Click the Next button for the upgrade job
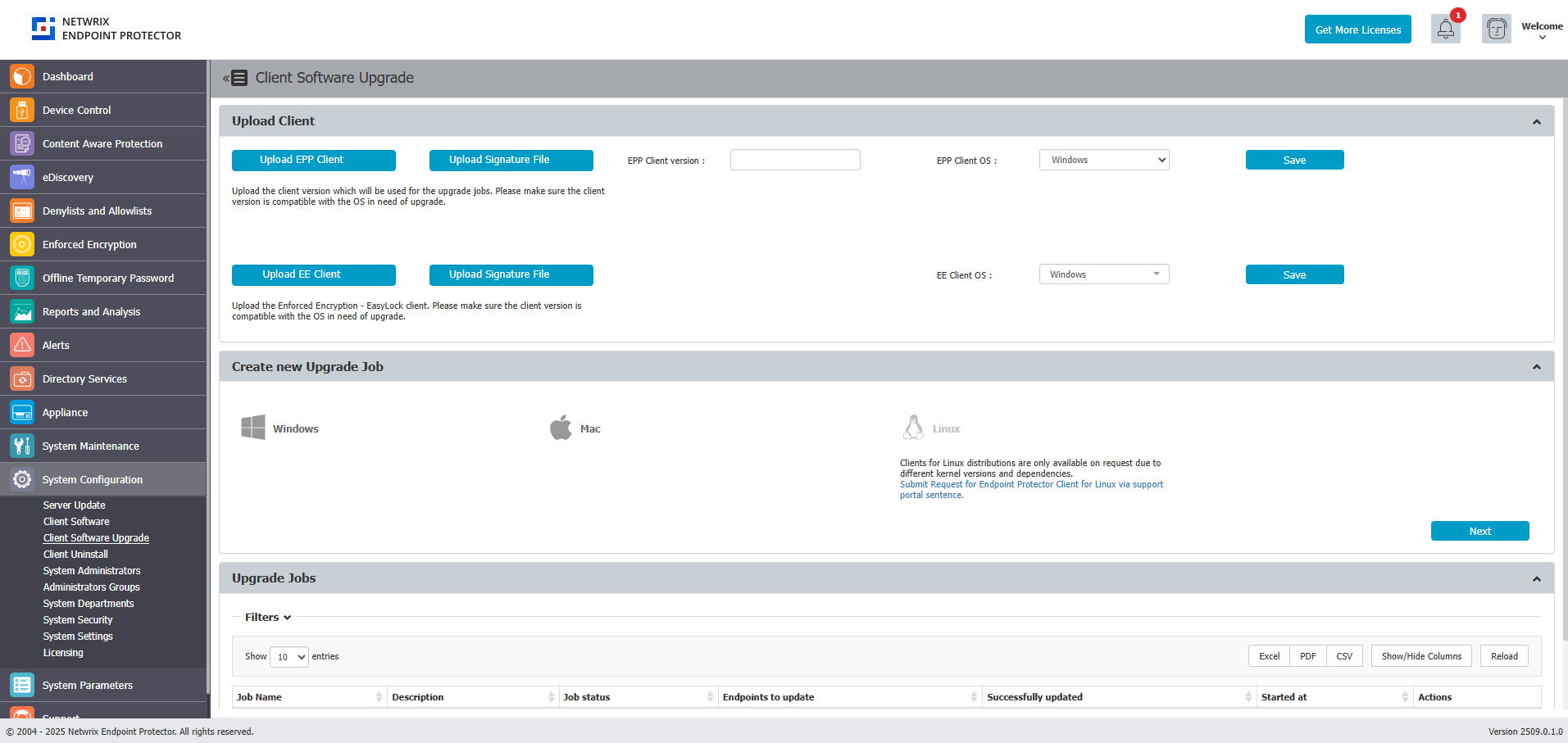Image resolution: width=1568 pixels, height=743 pixels. pyautogui.click(x=1479, y=530)
